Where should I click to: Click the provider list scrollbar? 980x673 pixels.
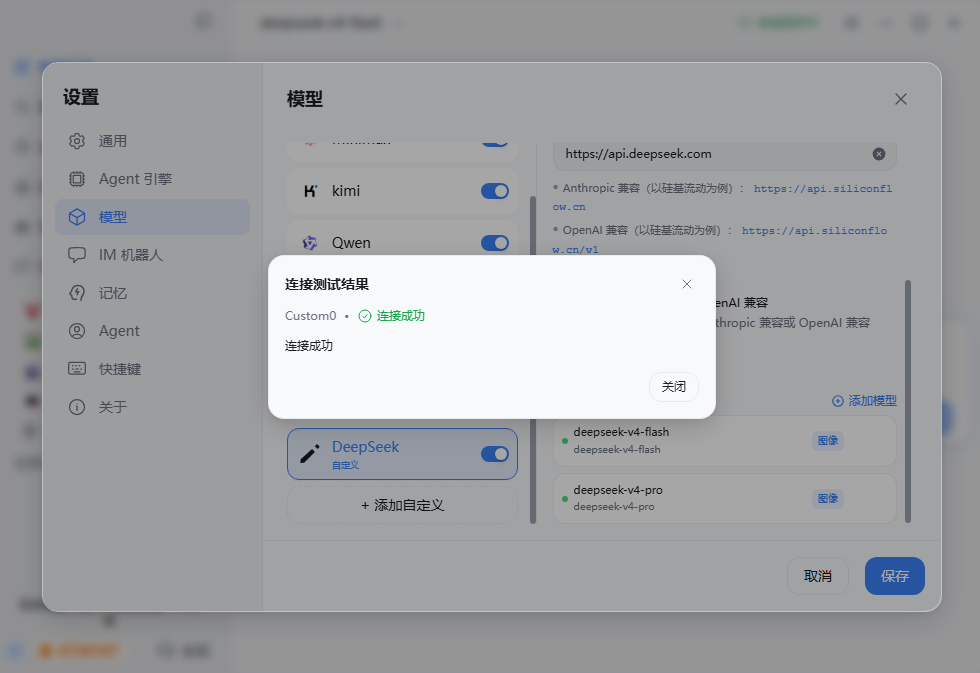(533, 359)
